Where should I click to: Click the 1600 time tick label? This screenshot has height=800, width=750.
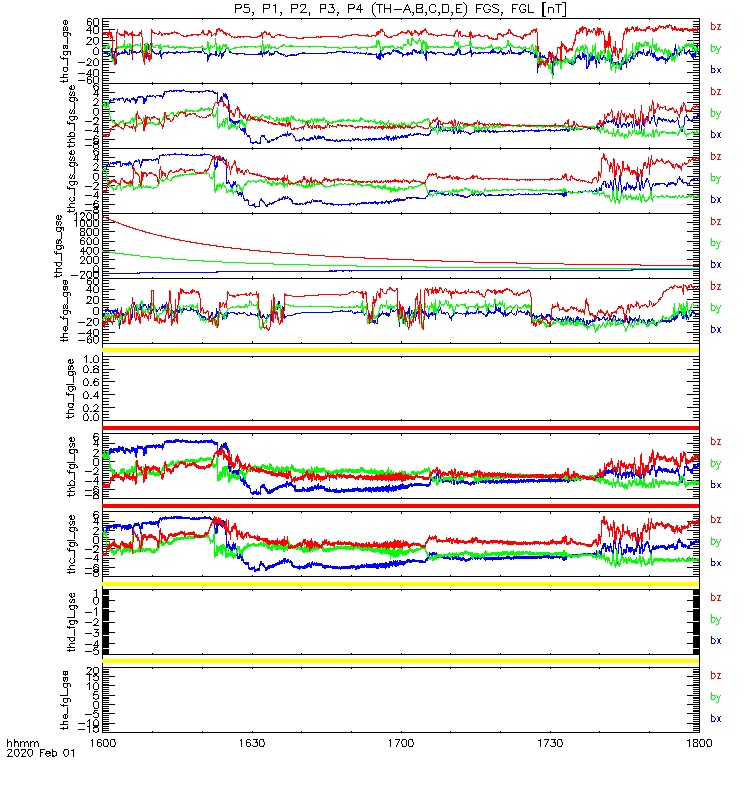(x=103, y=743)
